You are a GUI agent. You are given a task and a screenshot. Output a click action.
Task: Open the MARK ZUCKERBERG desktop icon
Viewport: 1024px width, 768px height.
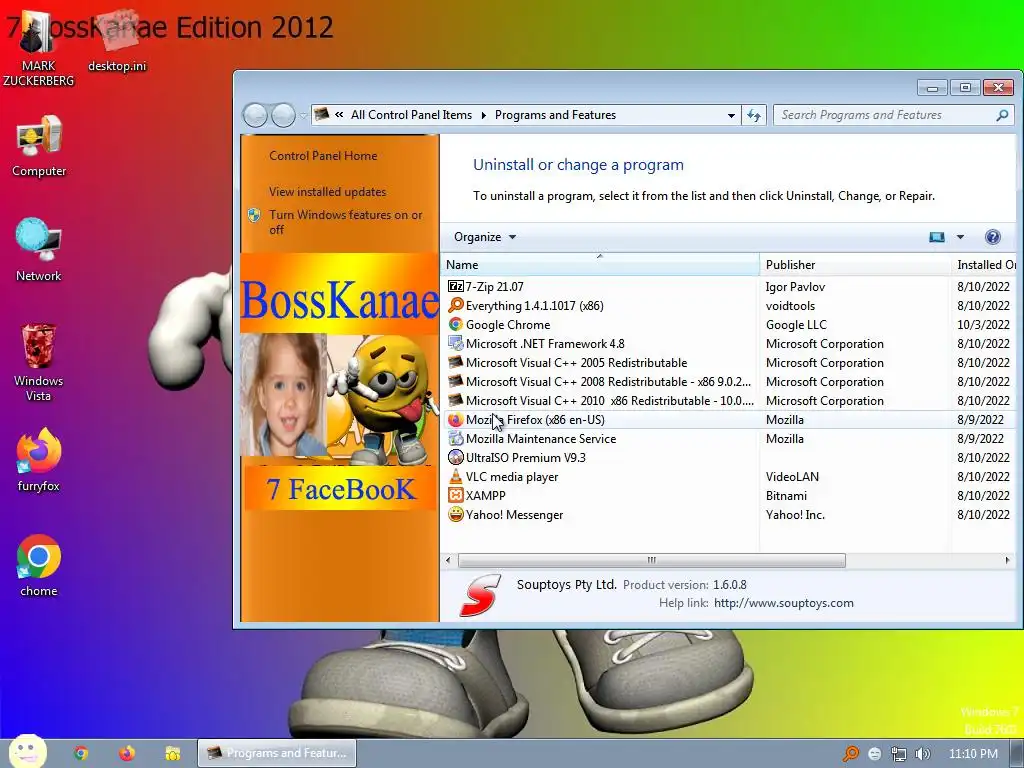38,47
